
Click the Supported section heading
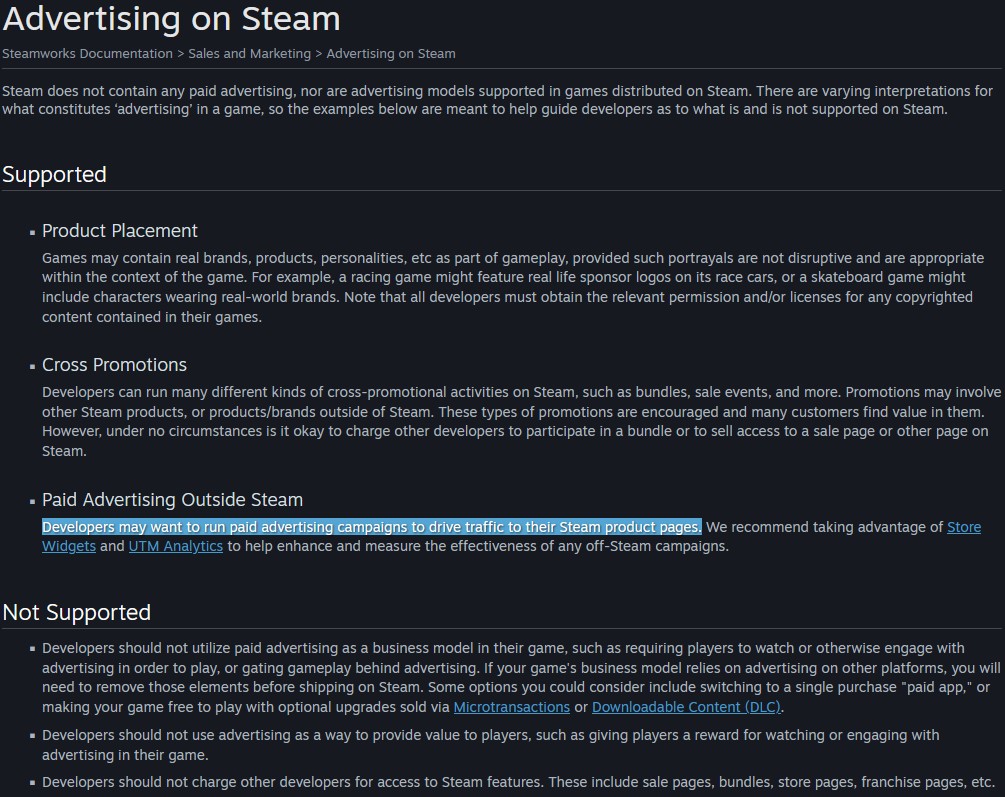coord(54,174)
